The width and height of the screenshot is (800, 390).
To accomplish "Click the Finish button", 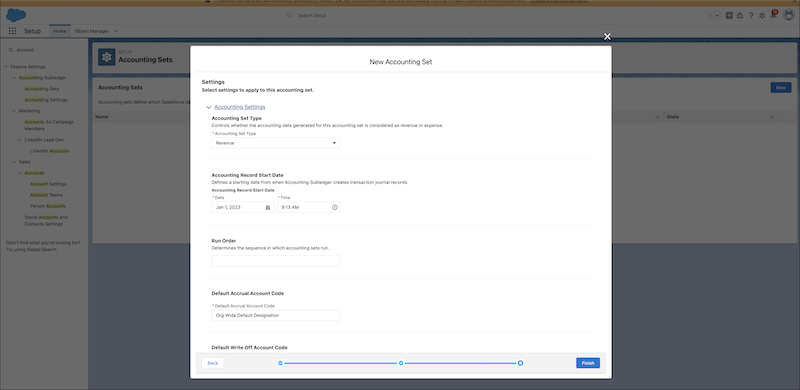I will [x=588, y=363].
